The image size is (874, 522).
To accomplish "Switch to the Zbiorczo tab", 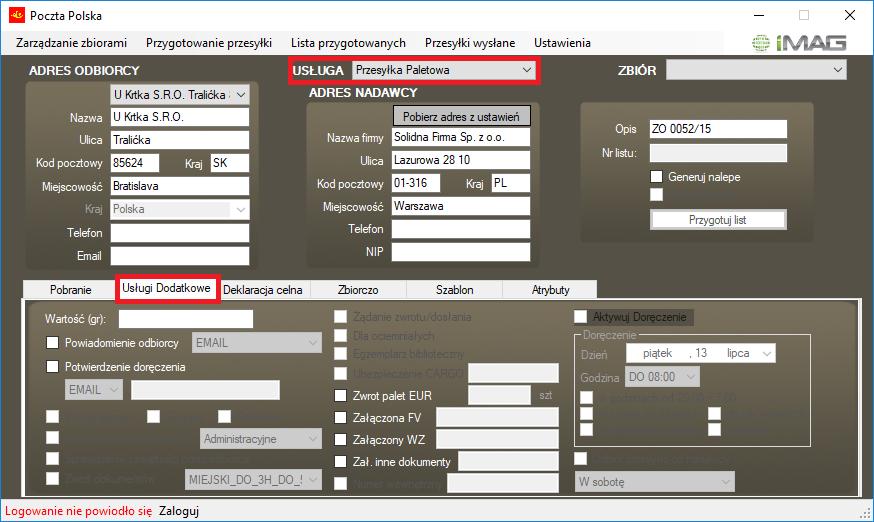I will coord(358,289).
